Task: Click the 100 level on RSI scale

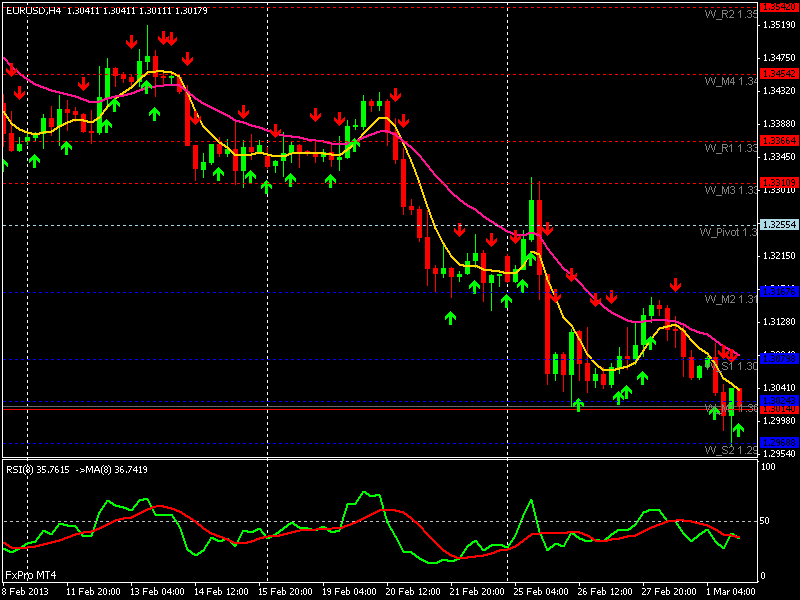Action: click(768, 466)
